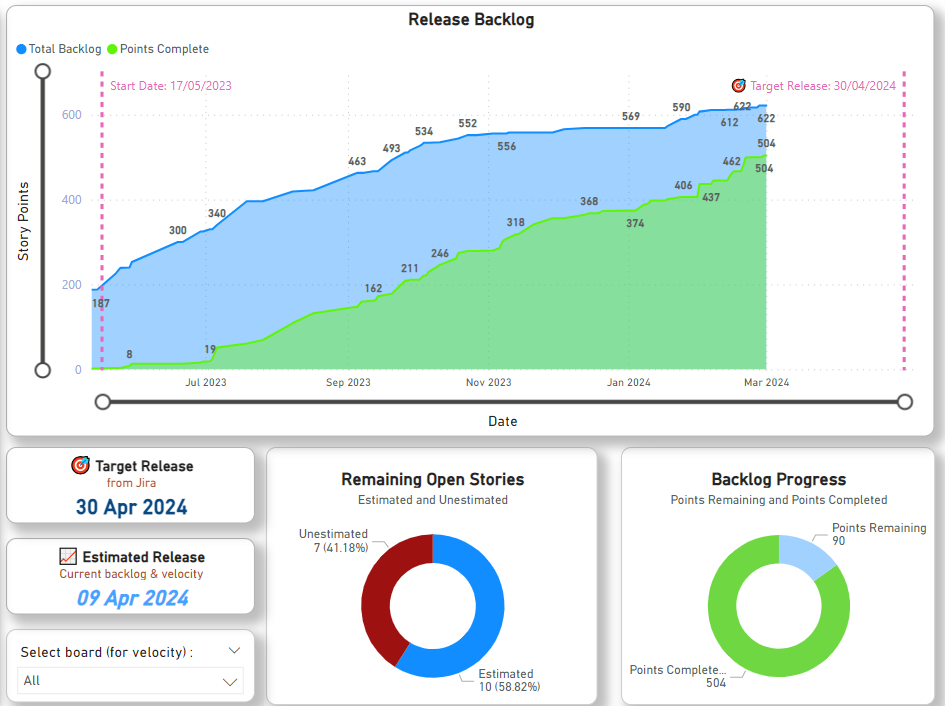945x706 pixels.
Task: Click the Nov 2023 axis label
Action: [x=489, y=382]
